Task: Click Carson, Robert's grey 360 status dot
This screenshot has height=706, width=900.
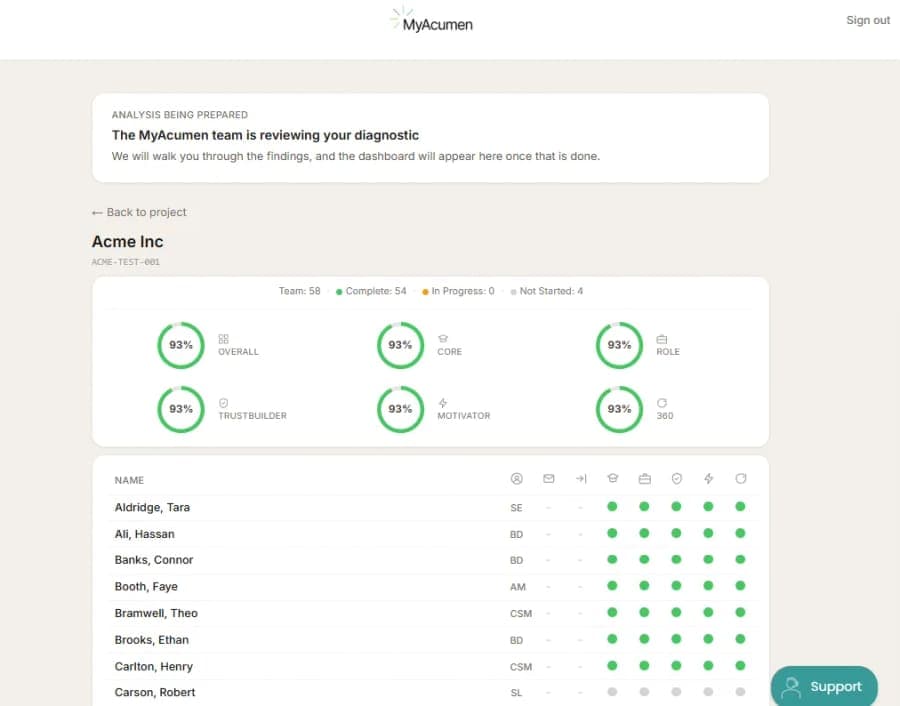Action: coord(740,692)
